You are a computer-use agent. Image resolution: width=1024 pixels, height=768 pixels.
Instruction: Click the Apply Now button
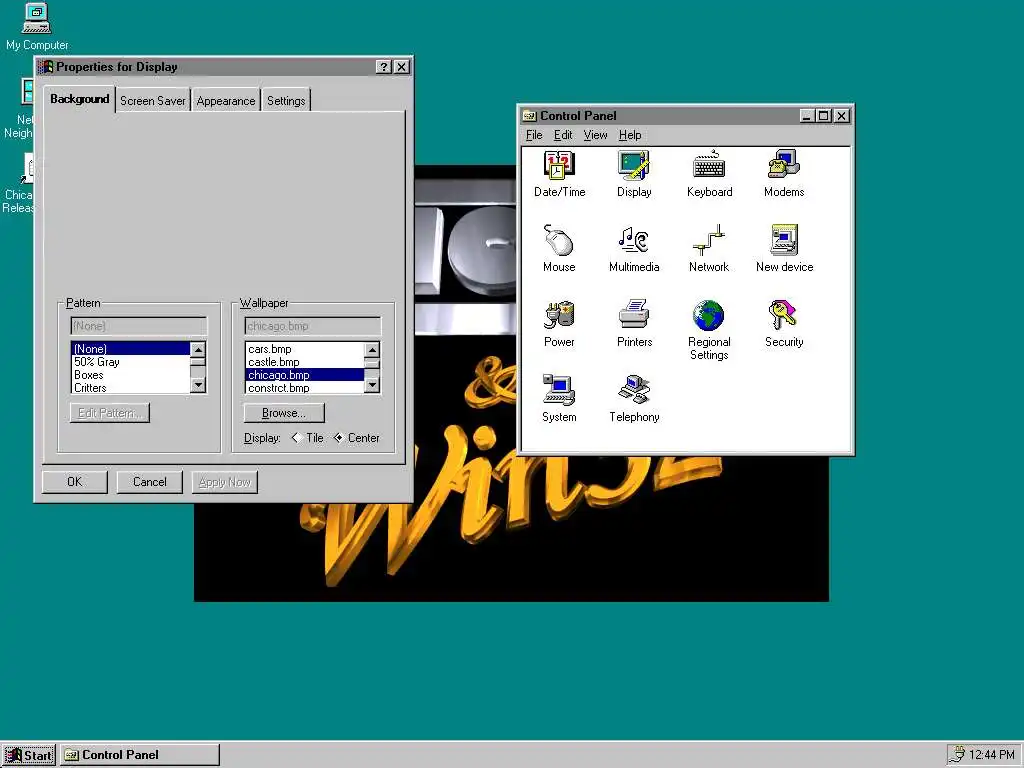[x=225, y=482]
